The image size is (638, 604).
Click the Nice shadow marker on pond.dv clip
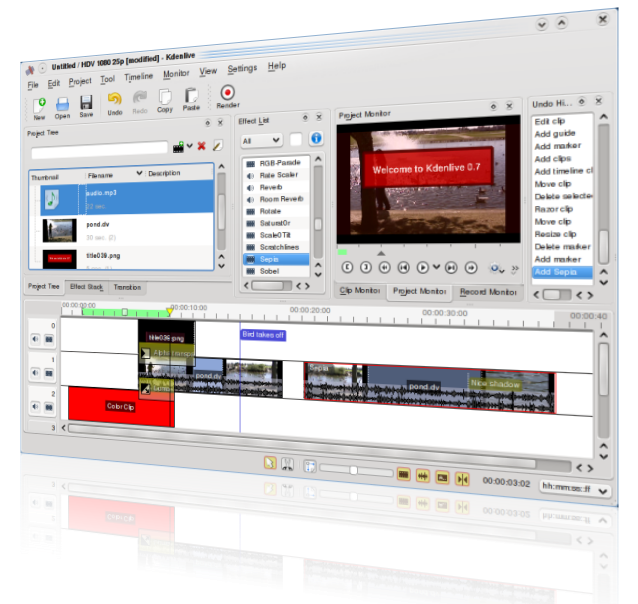coord(495,384)
